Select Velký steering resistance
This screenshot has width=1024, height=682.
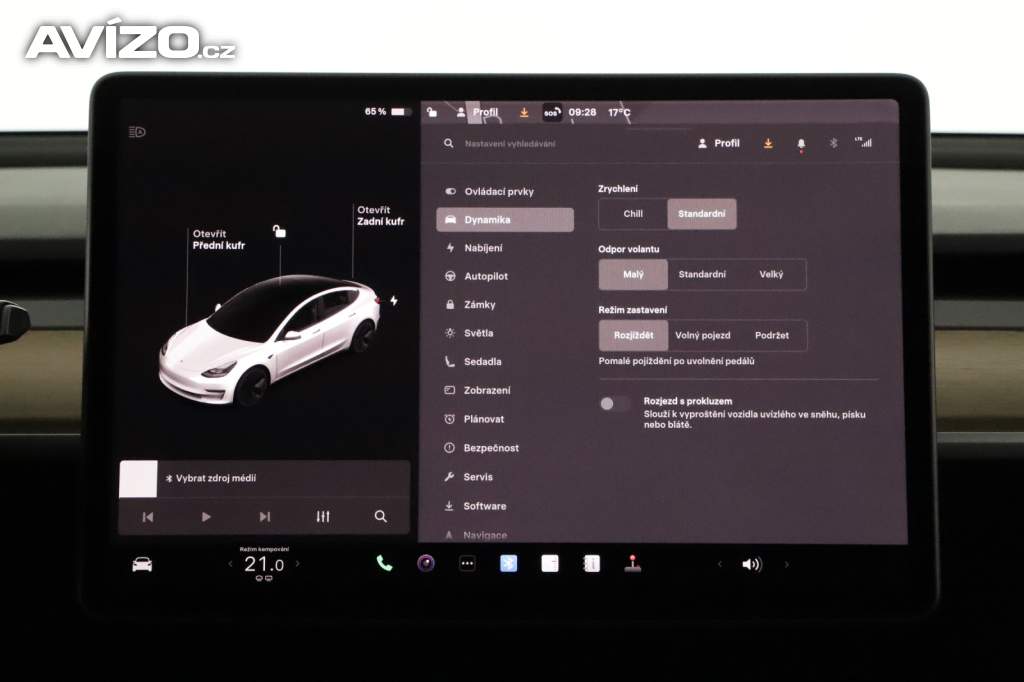(771, 274)
